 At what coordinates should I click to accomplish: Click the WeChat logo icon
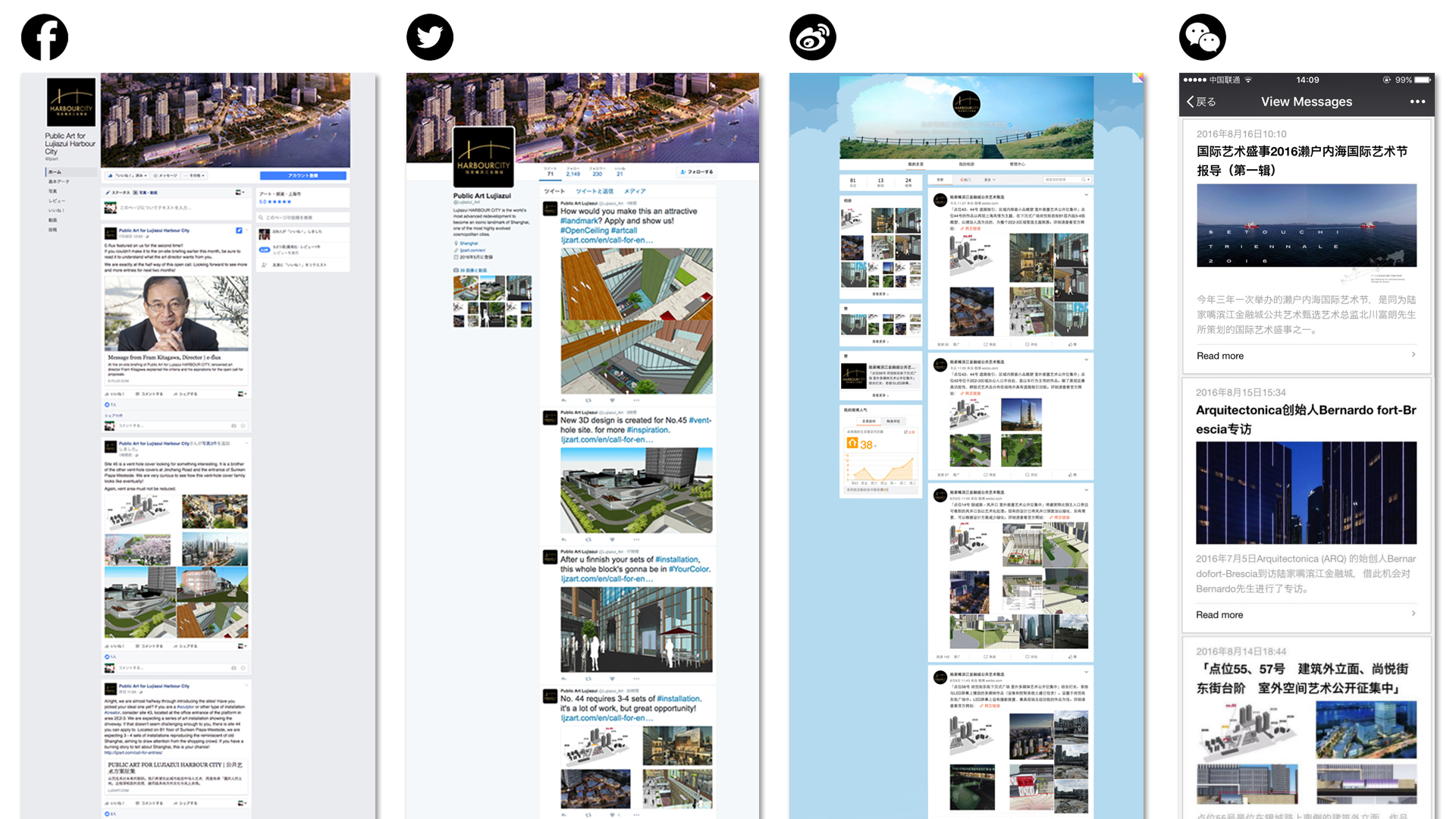tap(1203, 37)
